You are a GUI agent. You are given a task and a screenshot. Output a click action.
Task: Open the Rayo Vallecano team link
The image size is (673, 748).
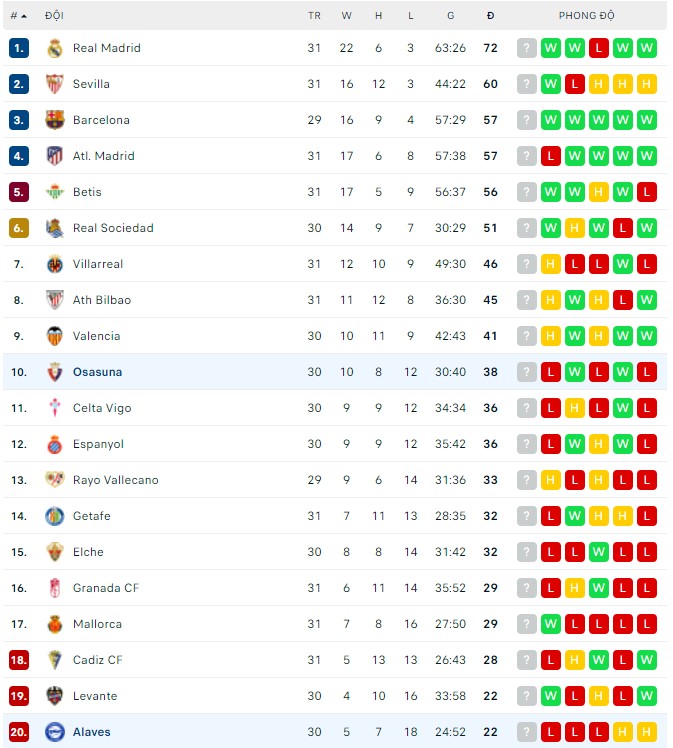pyautogui.click(x=115, y=480)
